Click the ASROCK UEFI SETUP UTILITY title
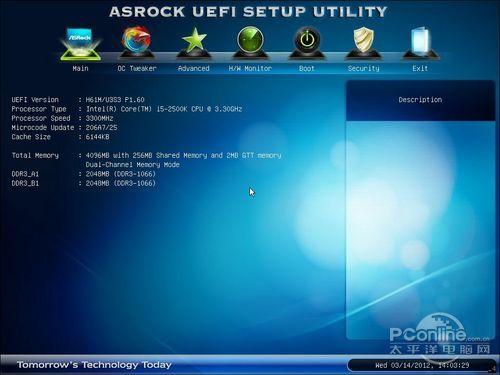The image size is (500, 375). [248, 12]
